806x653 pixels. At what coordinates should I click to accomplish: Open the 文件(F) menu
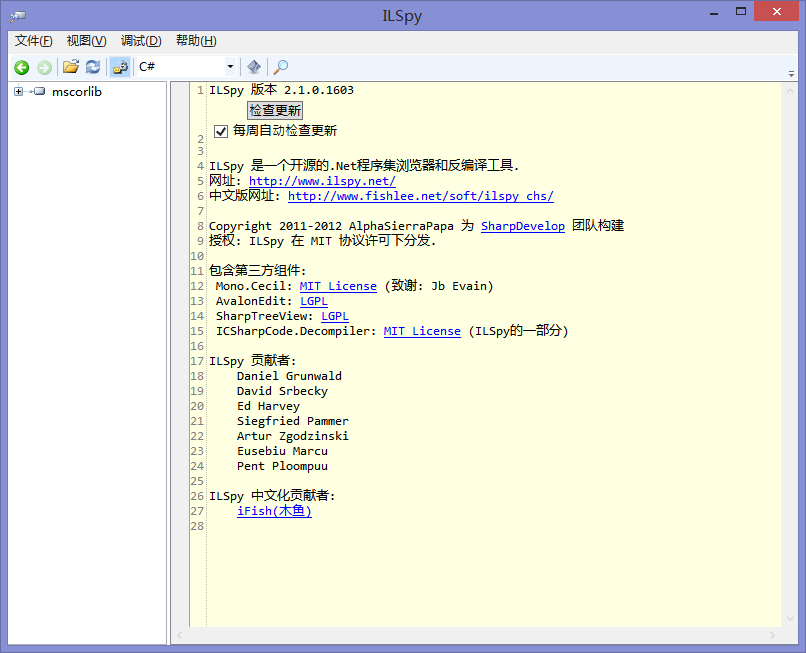pos(34,41)
